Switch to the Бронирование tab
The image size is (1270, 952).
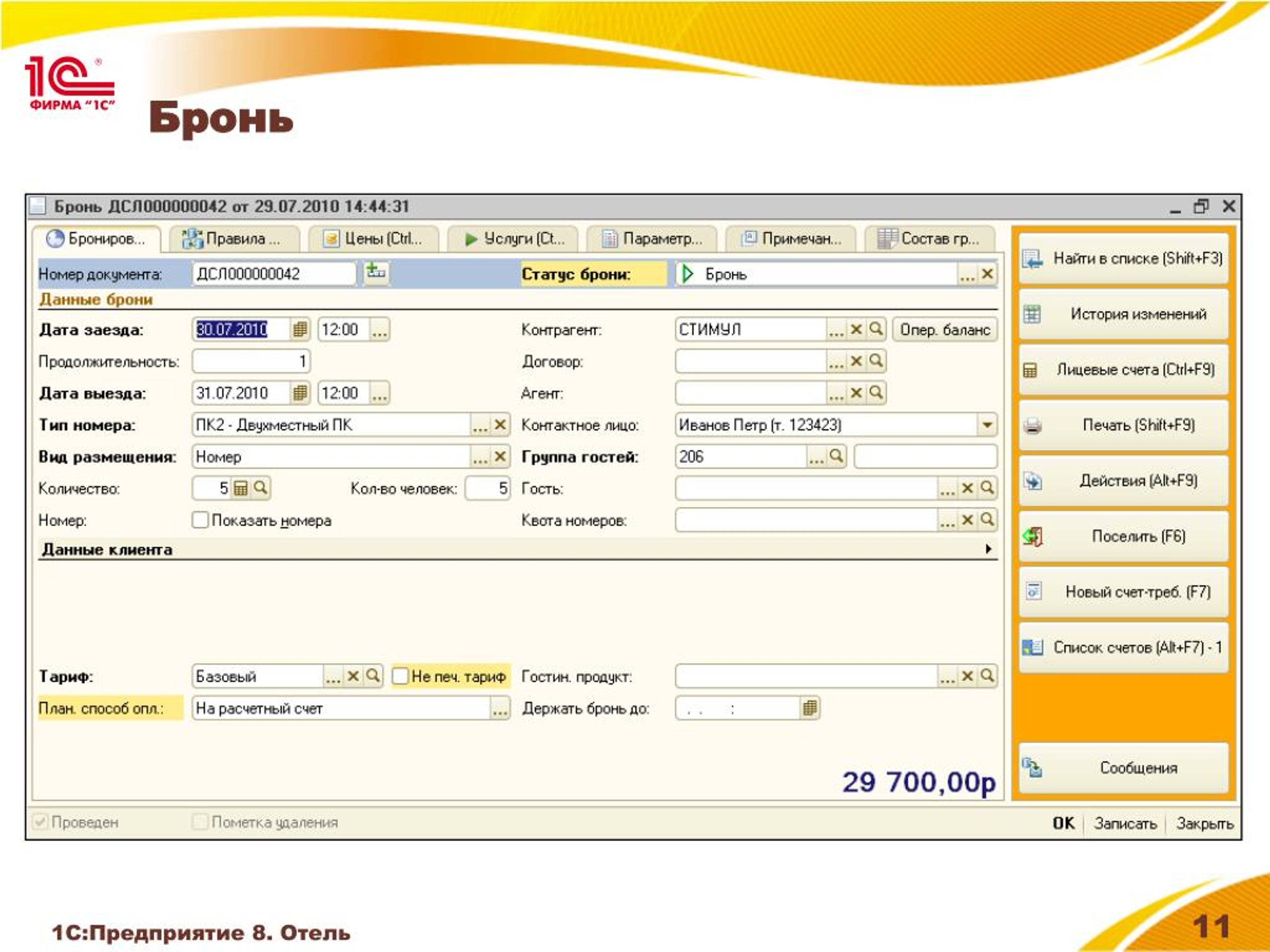(96, 238)
